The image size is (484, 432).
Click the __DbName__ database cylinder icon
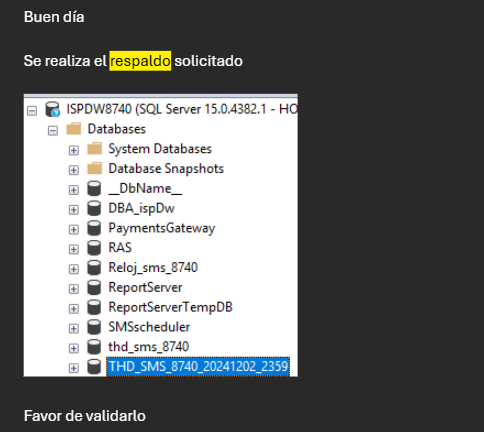click(94, 188)
